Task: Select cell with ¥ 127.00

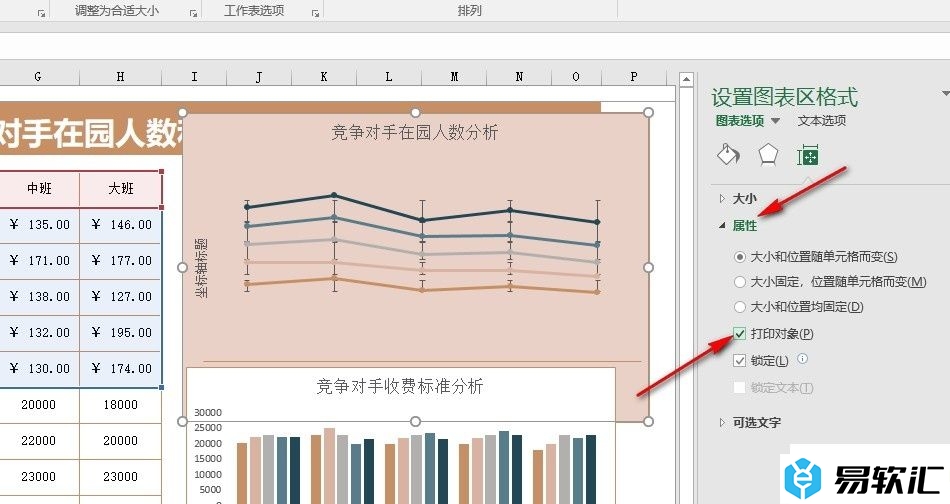Action: coord(121,296)
